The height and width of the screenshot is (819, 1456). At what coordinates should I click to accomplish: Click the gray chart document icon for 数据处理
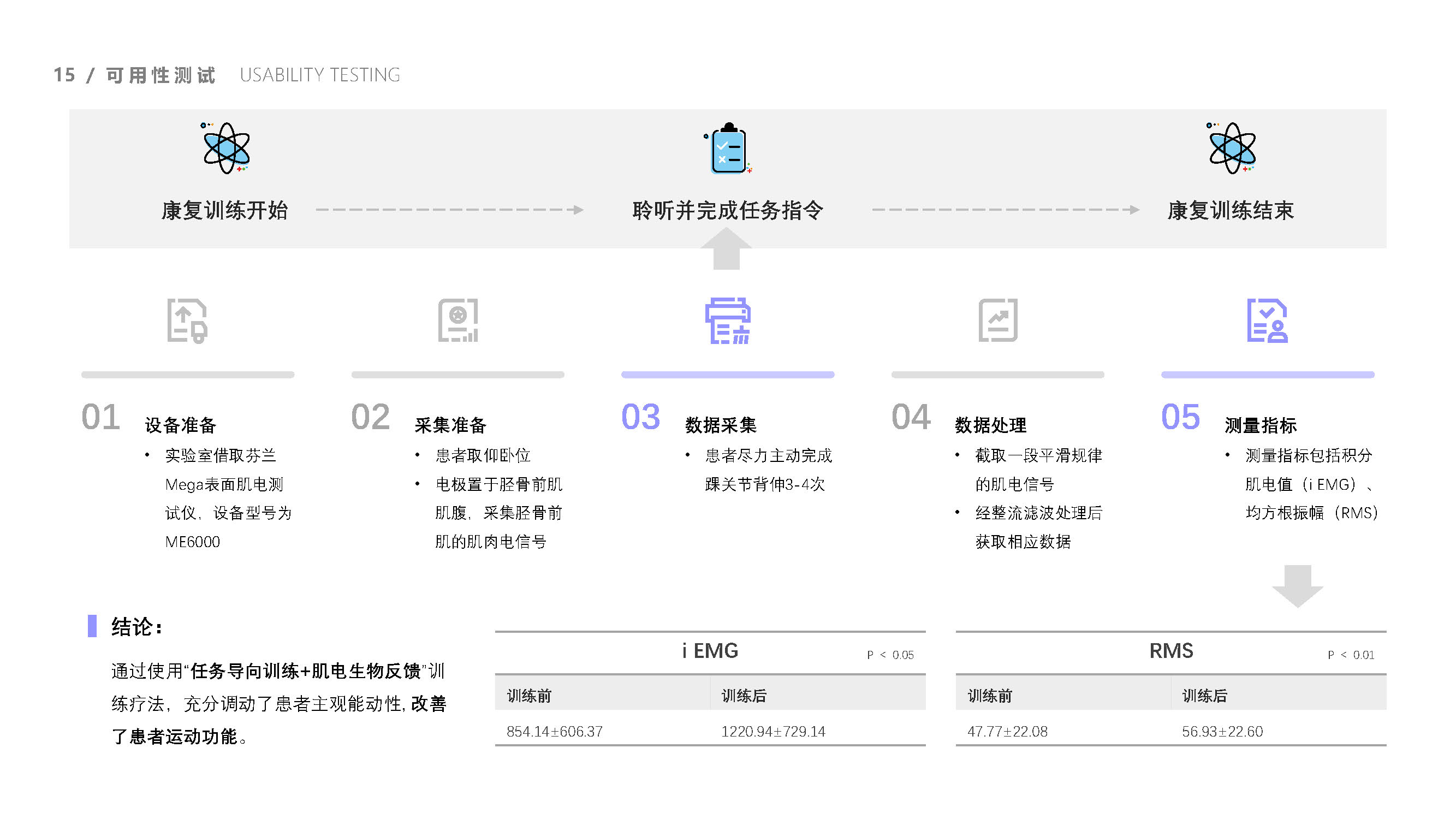point(997,321)
